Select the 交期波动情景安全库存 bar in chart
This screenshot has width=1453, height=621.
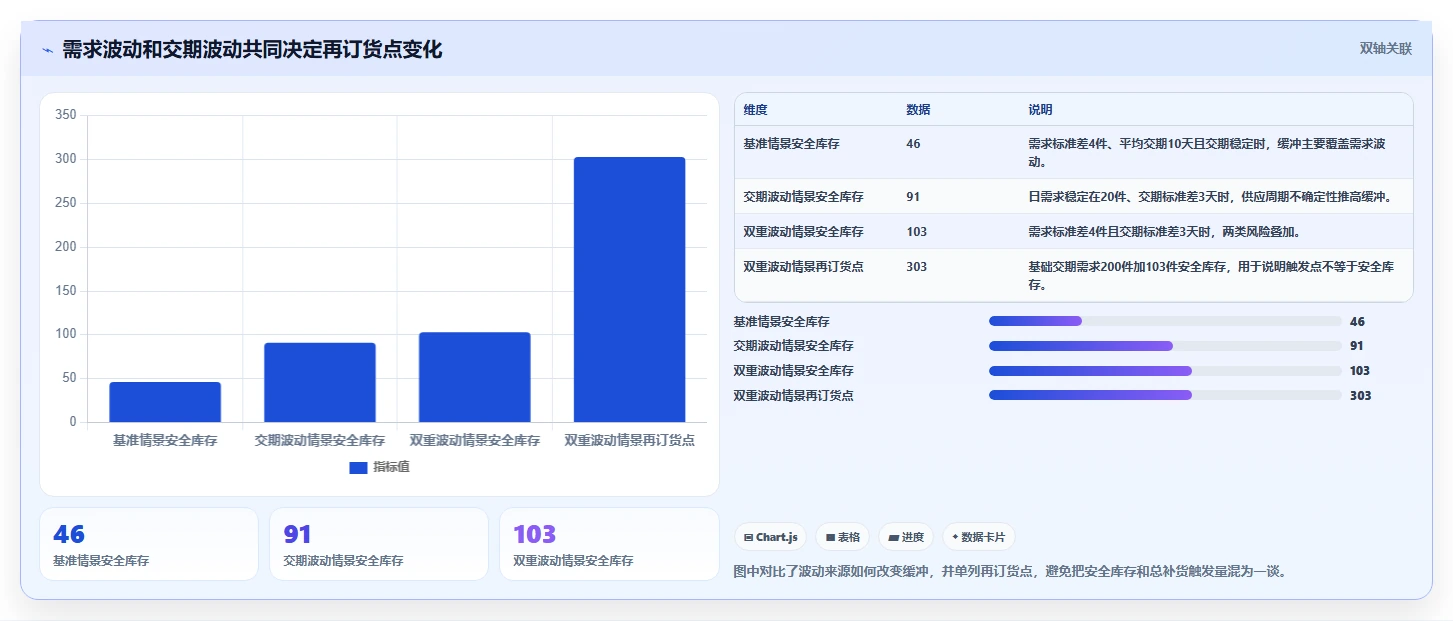[320, 382]
